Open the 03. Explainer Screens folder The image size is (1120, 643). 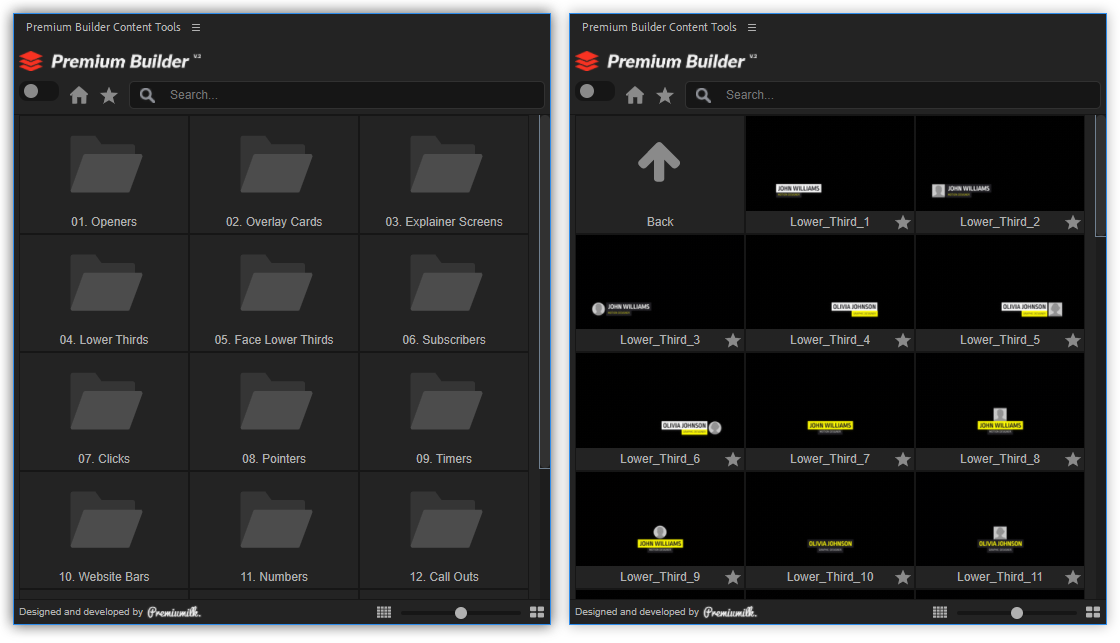coord(444,175)
